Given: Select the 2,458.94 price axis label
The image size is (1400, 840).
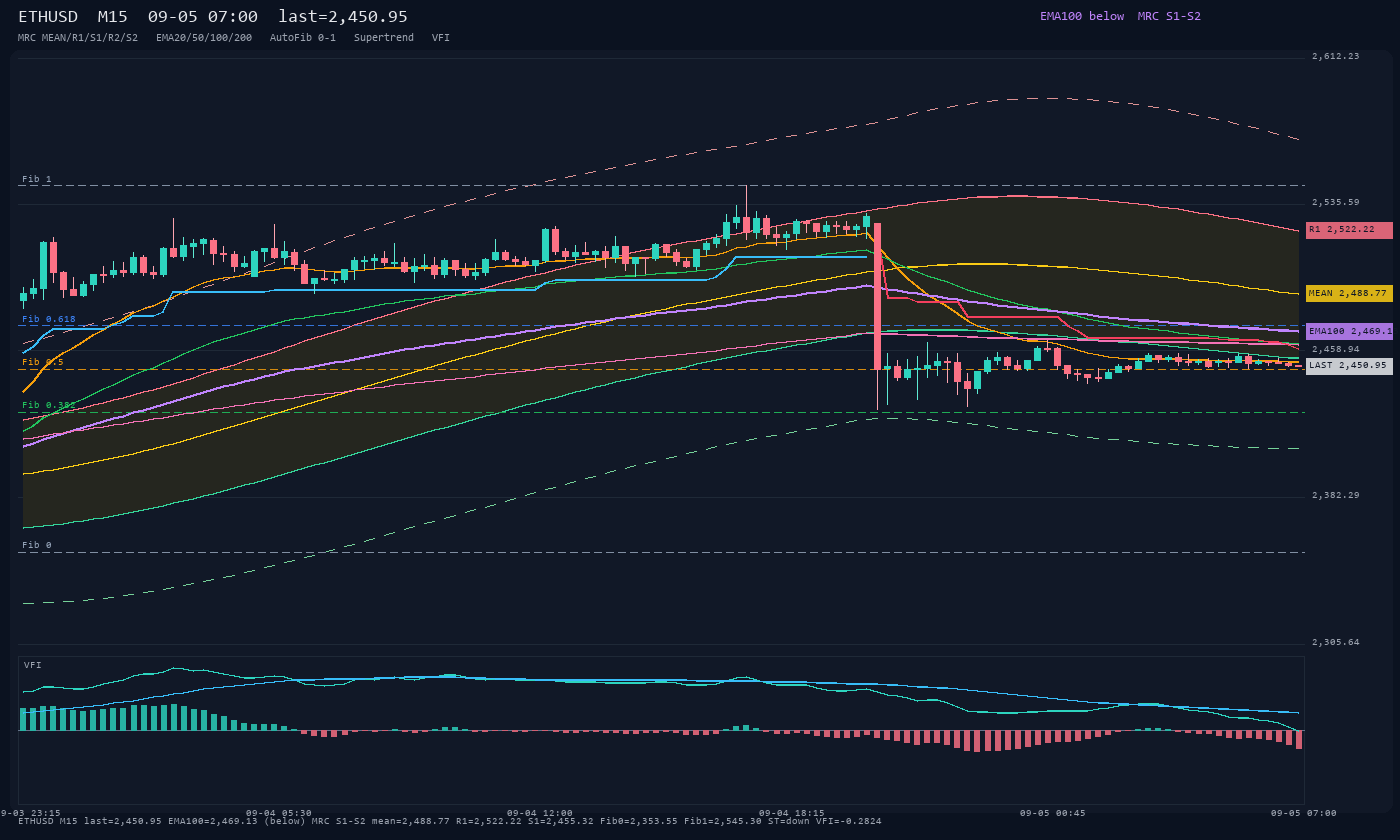Looking at the screenshot, I should tap(1336, 350).
